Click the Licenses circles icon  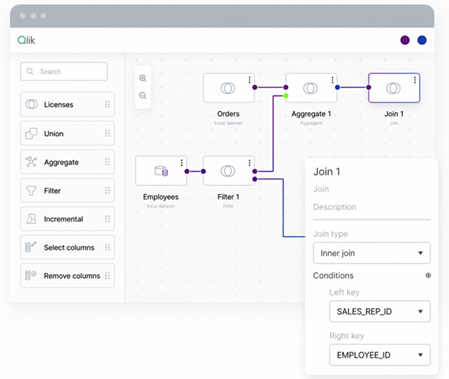[31, 104]
